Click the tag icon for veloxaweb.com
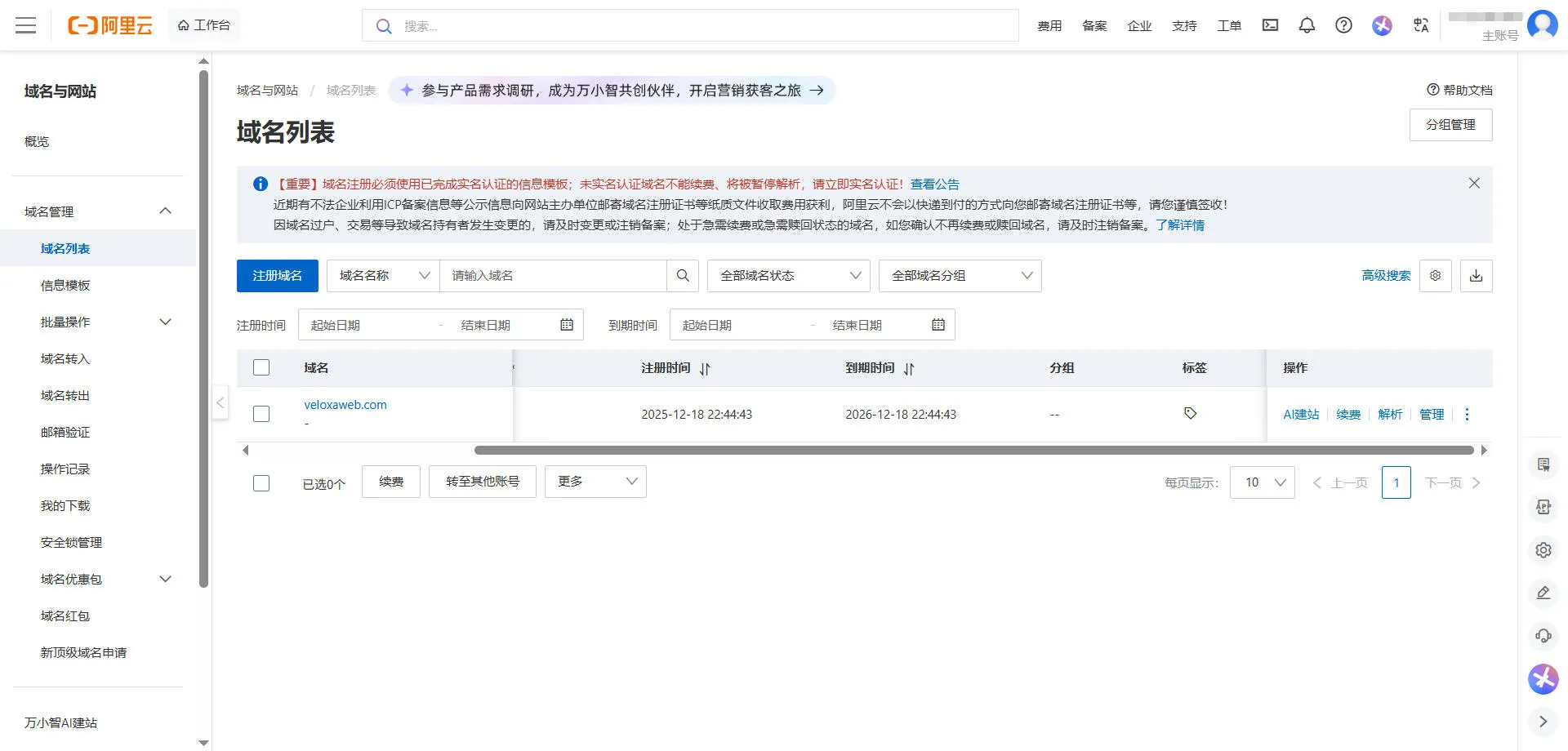The width and height of the screenshot is (1568, 751). (1190, 413)
